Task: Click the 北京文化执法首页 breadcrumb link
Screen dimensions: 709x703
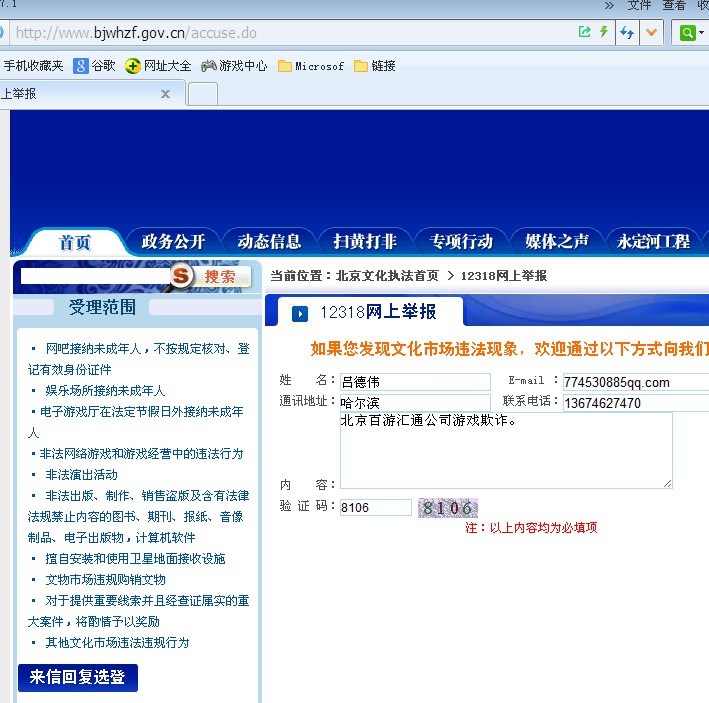Action: point(387,275)
